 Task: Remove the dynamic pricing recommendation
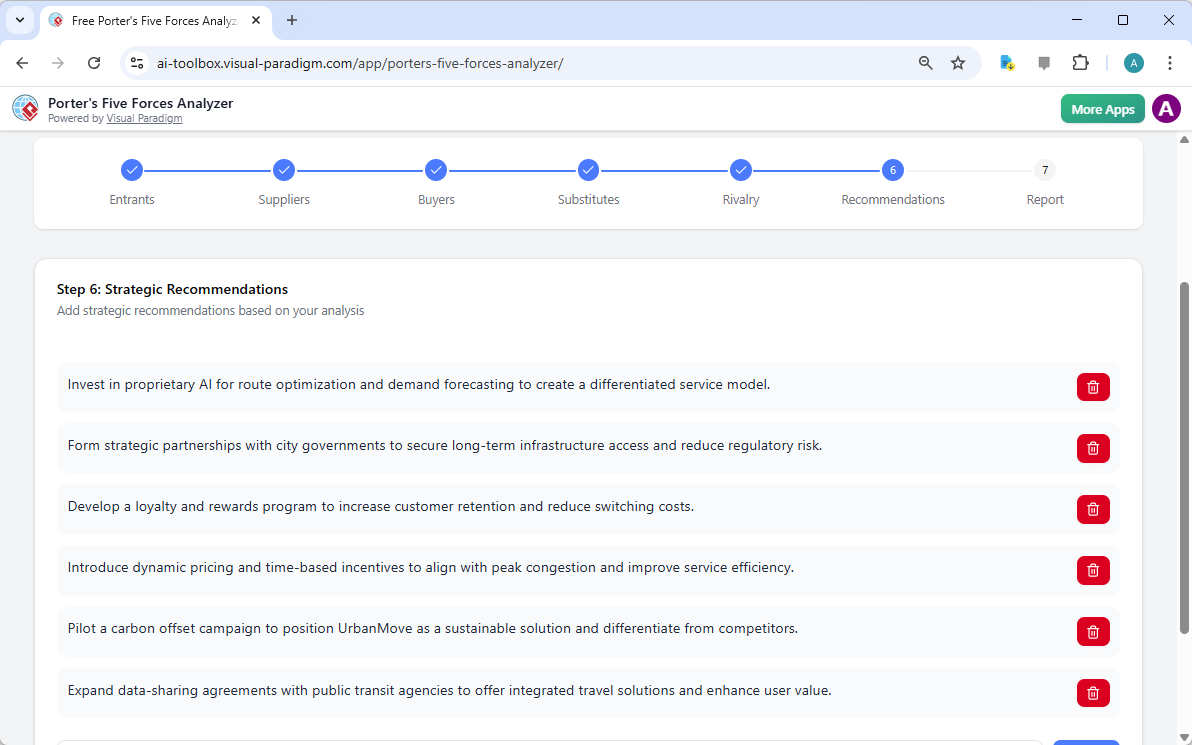coord(1093,570)
